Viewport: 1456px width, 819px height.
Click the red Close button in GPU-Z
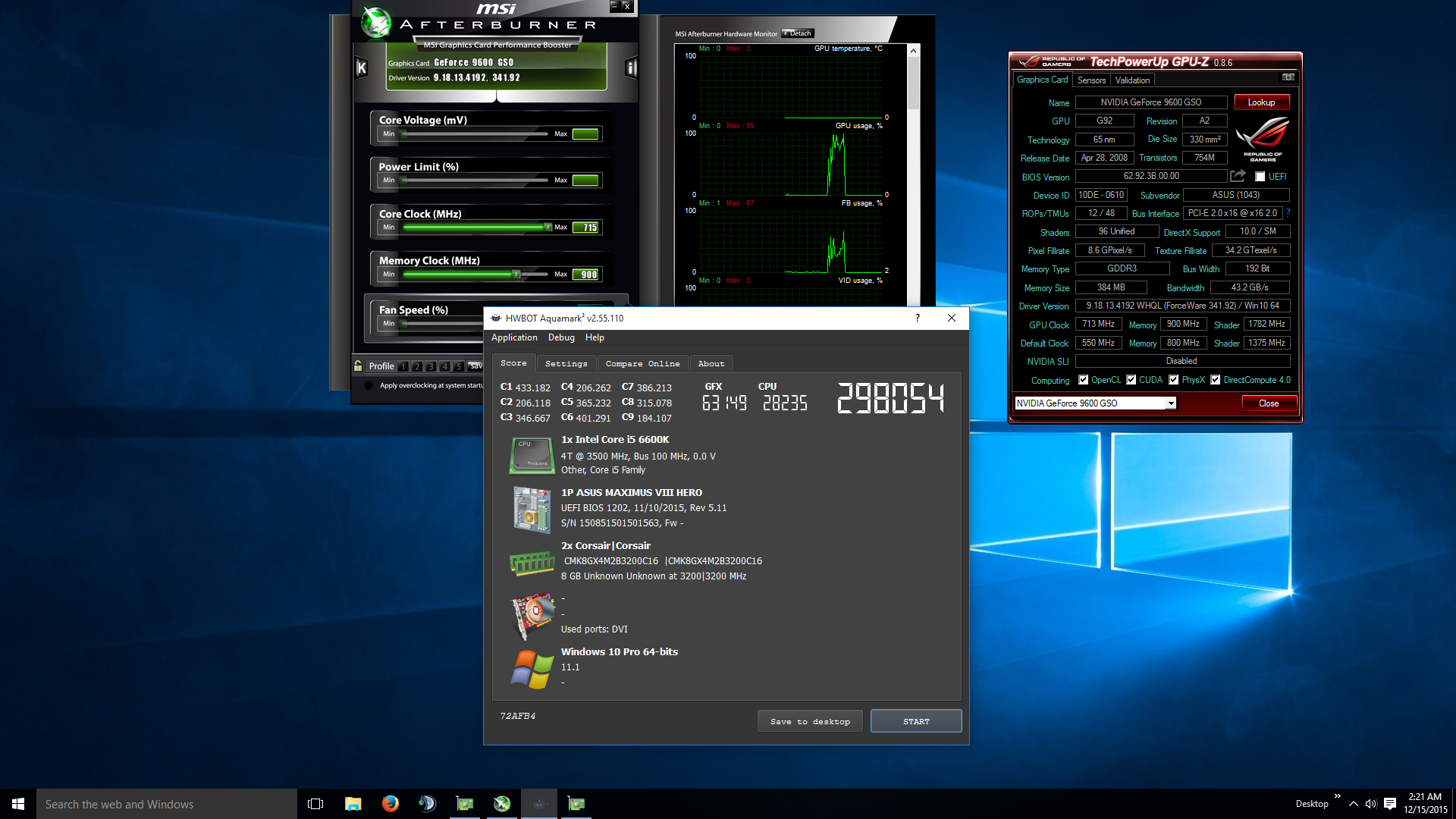1269,403
